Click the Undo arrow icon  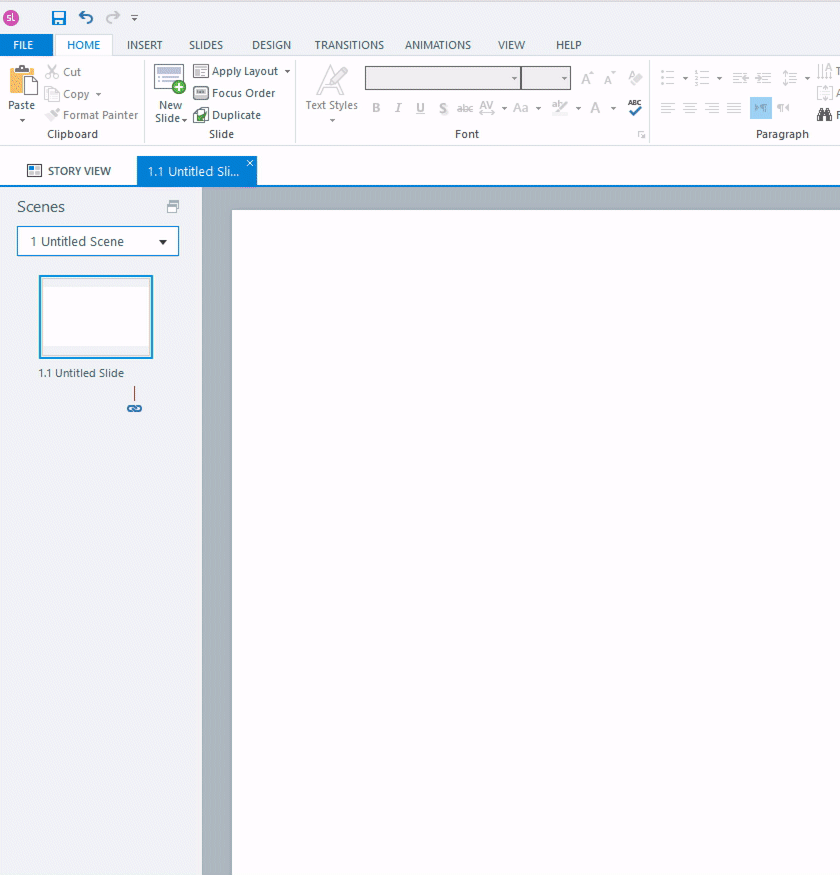click(86, 17)
